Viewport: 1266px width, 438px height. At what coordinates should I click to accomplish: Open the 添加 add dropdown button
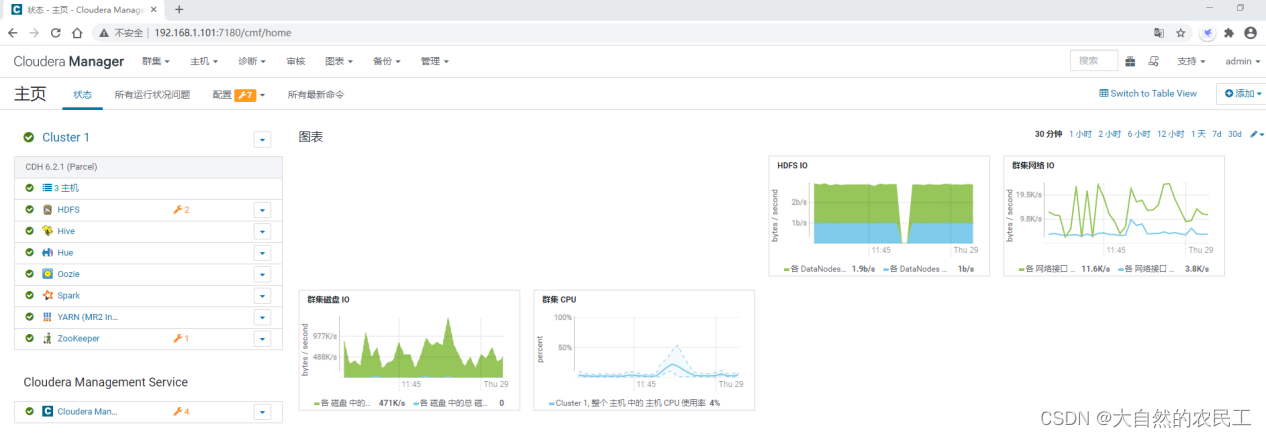click(x=1241, y=93)
